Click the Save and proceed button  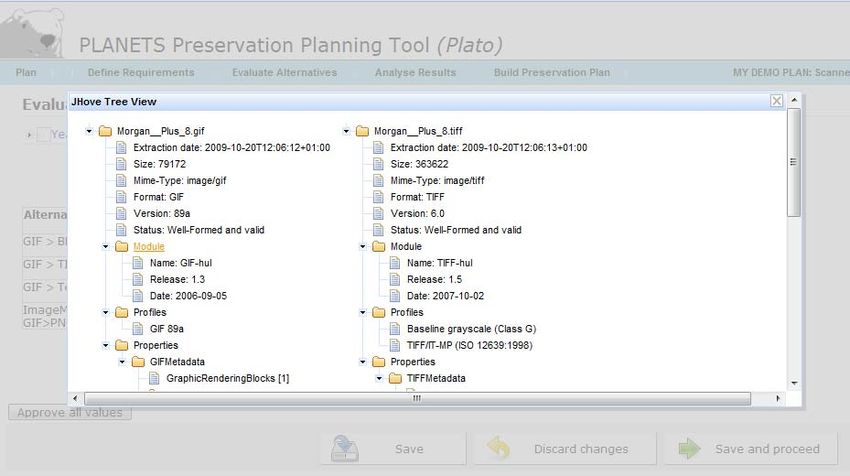click(x=751, y=449)
